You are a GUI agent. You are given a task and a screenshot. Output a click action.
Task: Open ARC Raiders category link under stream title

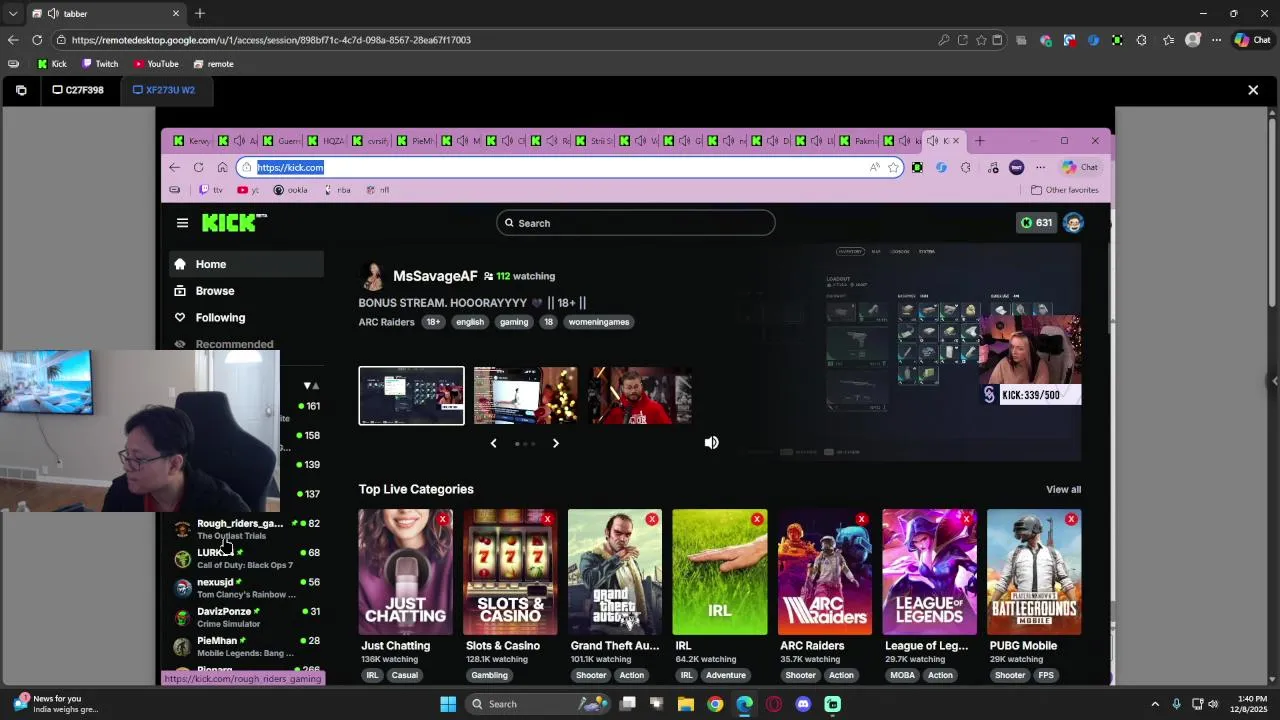tap(386, 322)
